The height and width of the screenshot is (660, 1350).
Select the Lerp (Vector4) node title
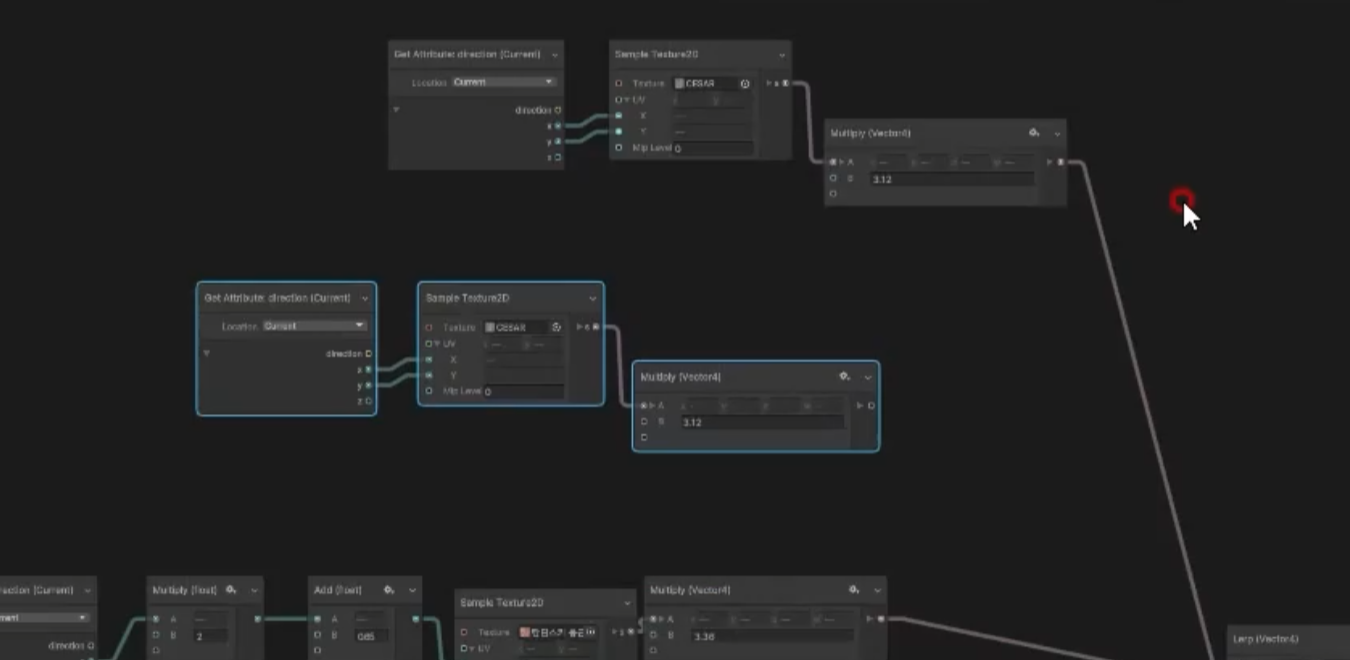1266,639
